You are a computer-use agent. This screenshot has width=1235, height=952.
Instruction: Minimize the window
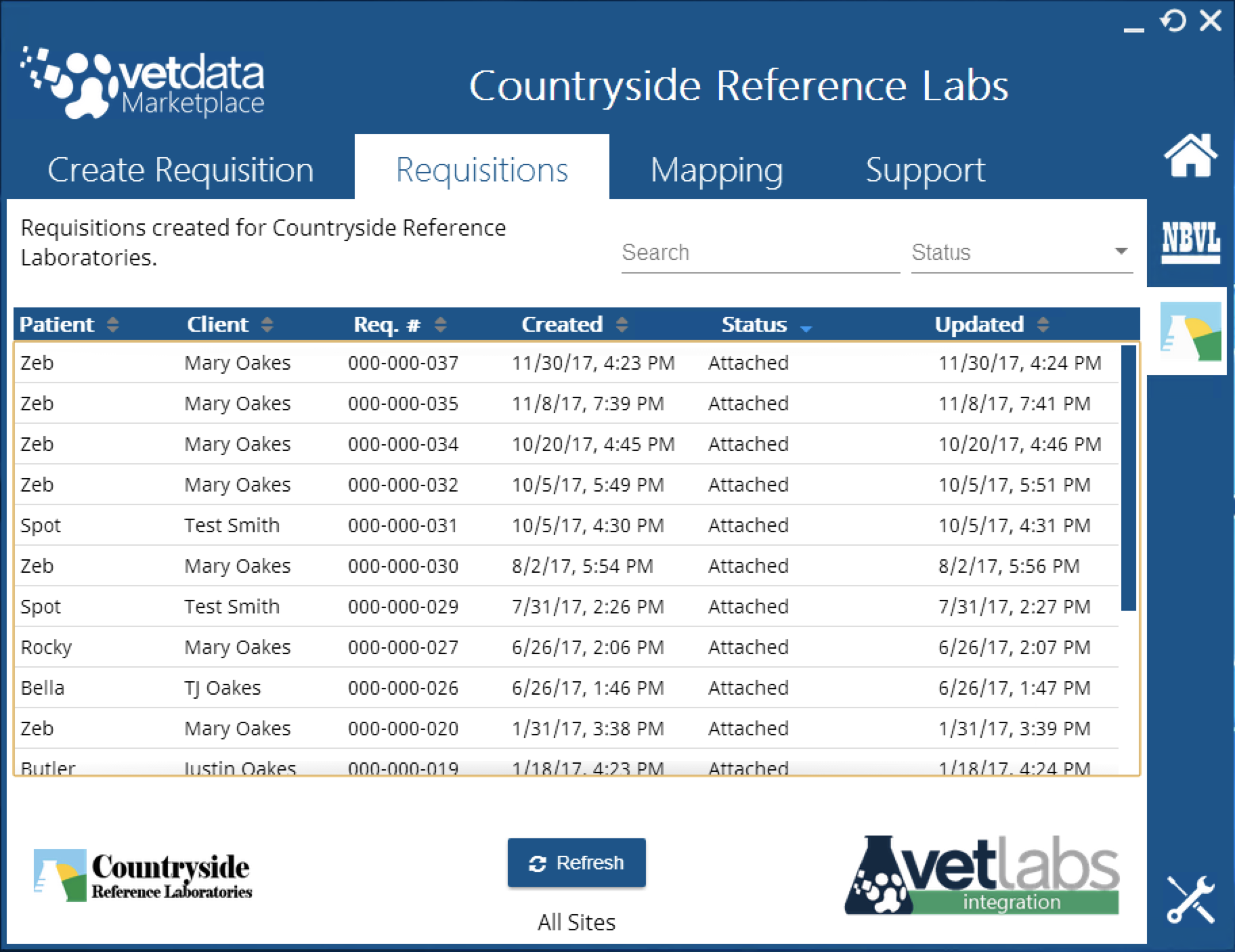point(1133,29)
